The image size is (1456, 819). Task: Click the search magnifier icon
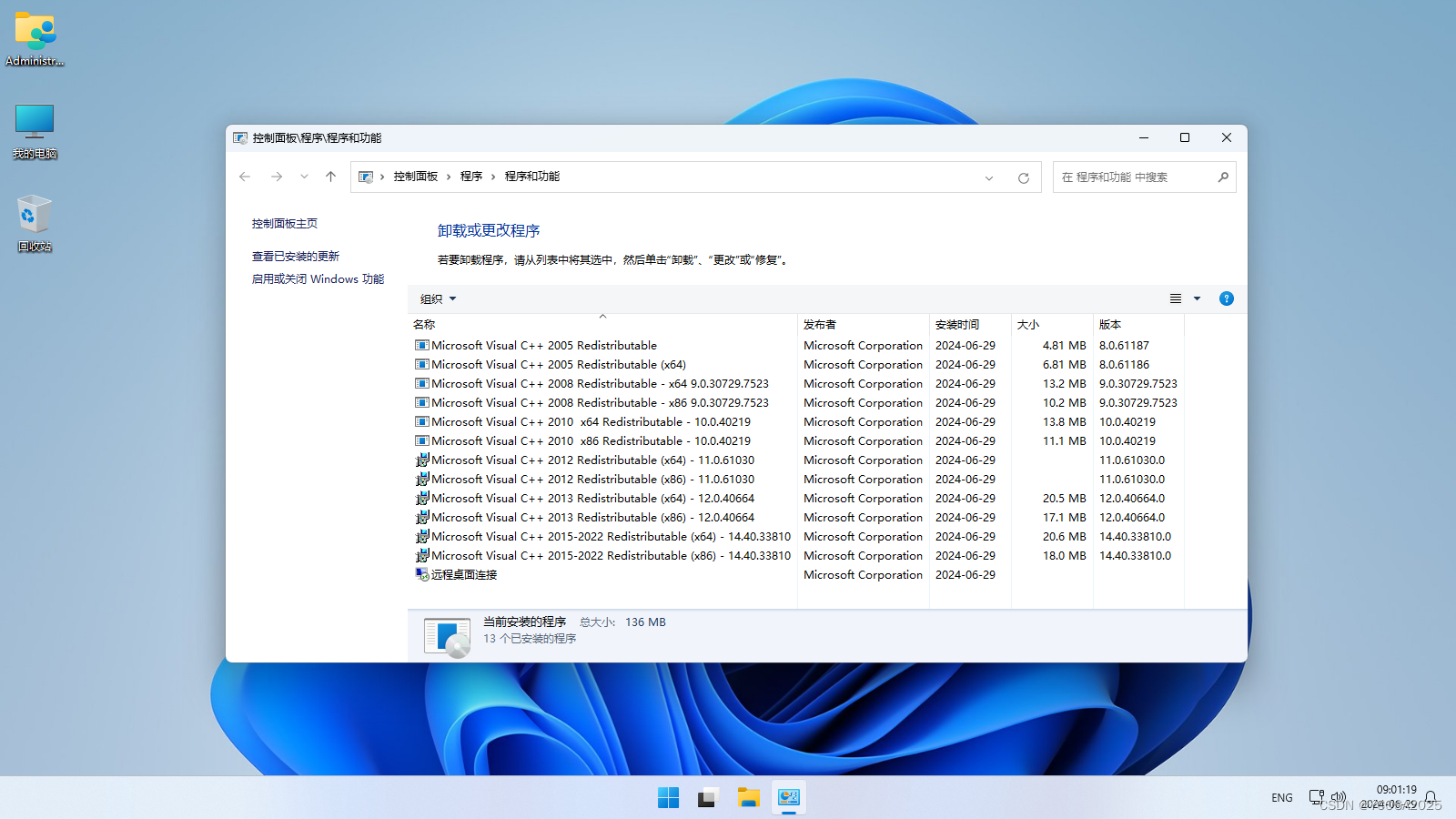[1223, 177]
